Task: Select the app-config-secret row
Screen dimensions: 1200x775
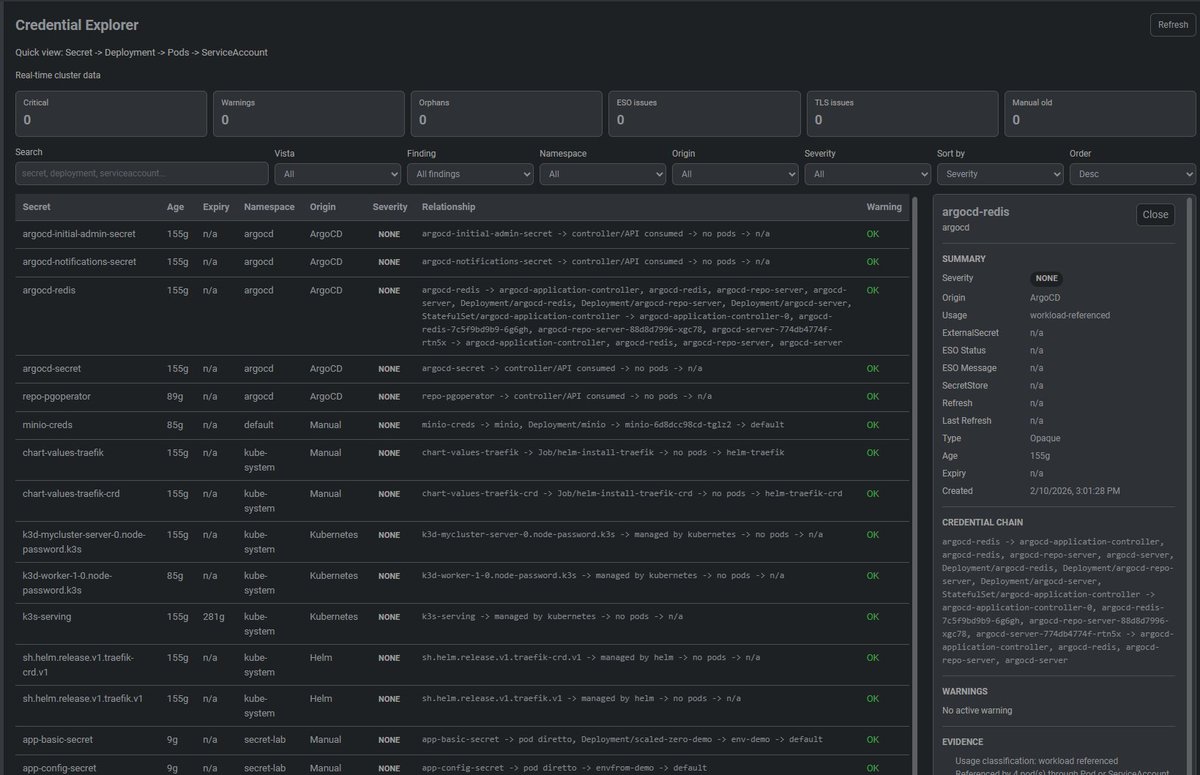Action: point(463,765)
